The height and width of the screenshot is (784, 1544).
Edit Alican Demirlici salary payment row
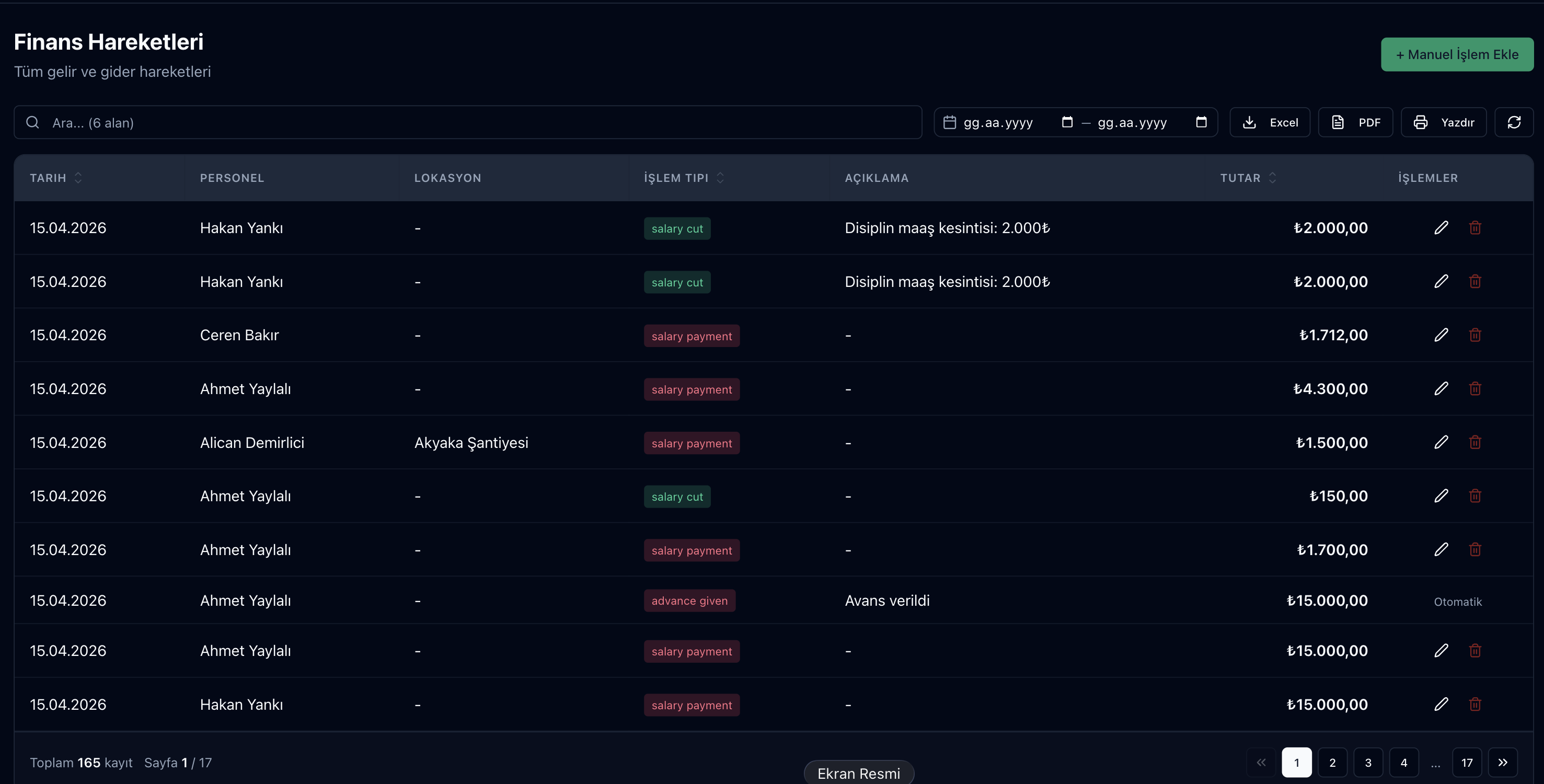tap(1441, 442)
